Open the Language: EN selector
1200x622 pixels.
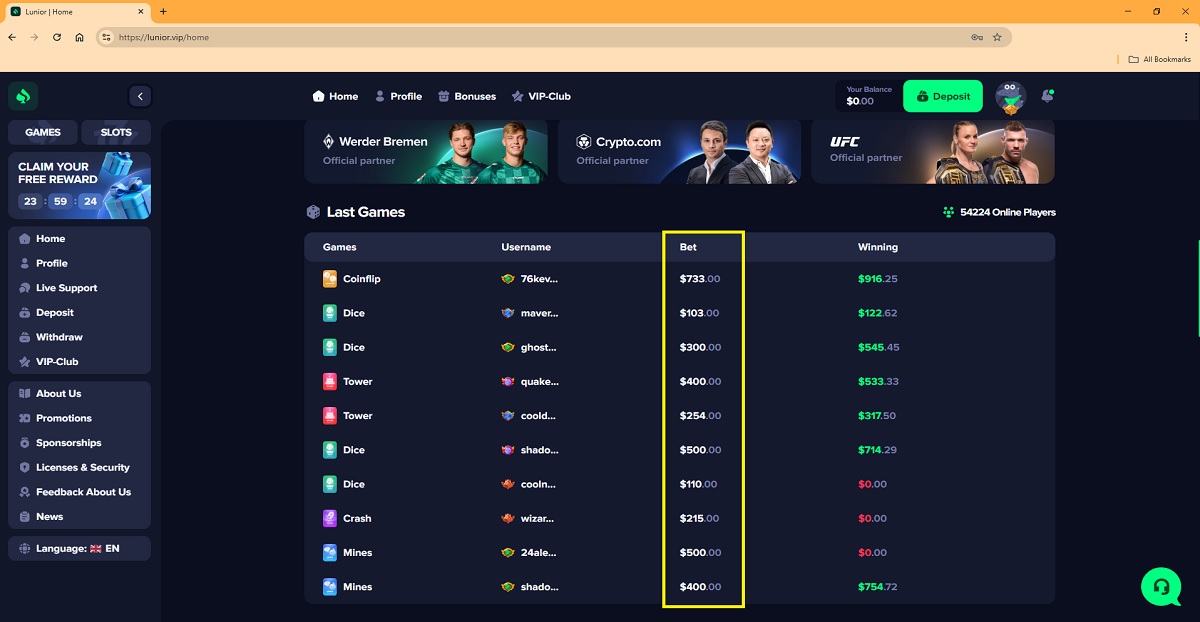pos(79,548)
